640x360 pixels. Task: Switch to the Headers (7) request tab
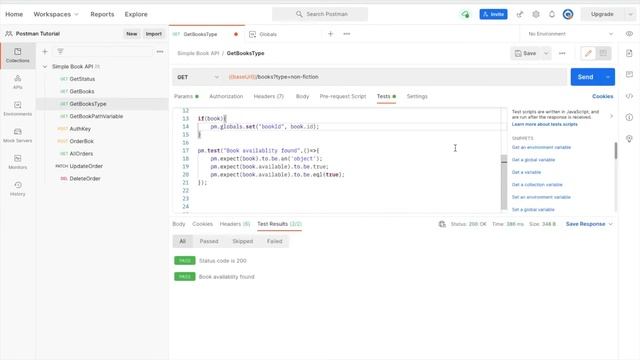pyautogui.click(x=269, y=96)
